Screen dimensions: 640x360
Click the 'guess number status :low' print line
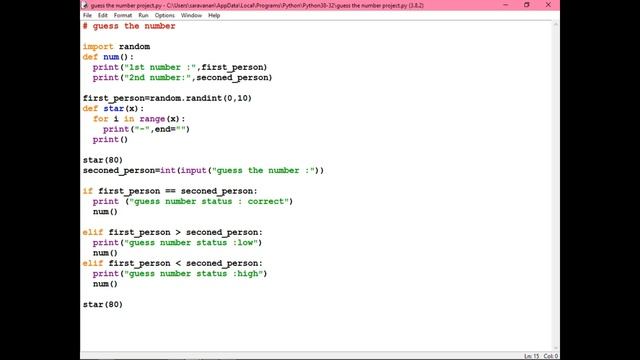(177, 242)
